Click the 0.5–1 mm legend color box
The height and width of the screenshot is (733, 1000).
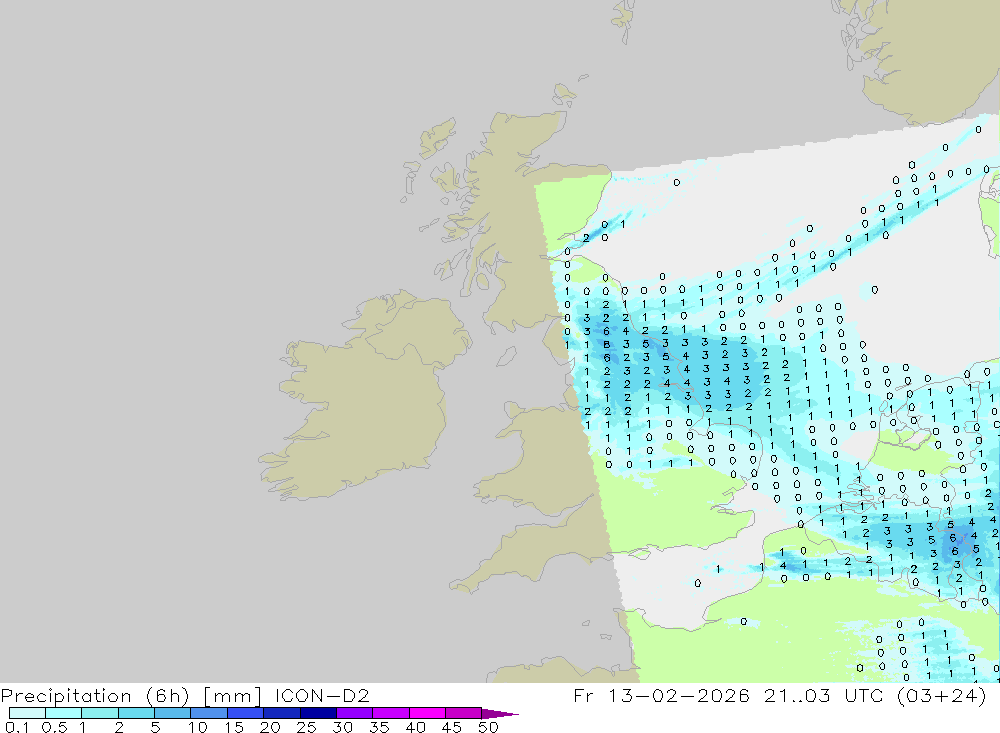click(x=64, y=713)
